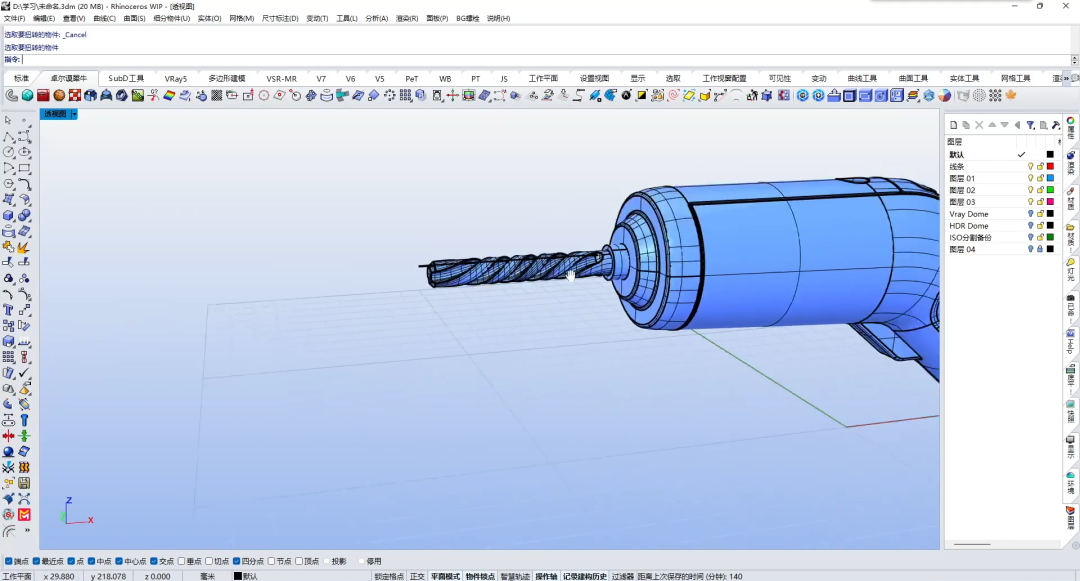The height and width of the screenshot is (581, 1080).
Task: Enable the 垂点 osnap checkbox
Action: (x=181, y=561)
